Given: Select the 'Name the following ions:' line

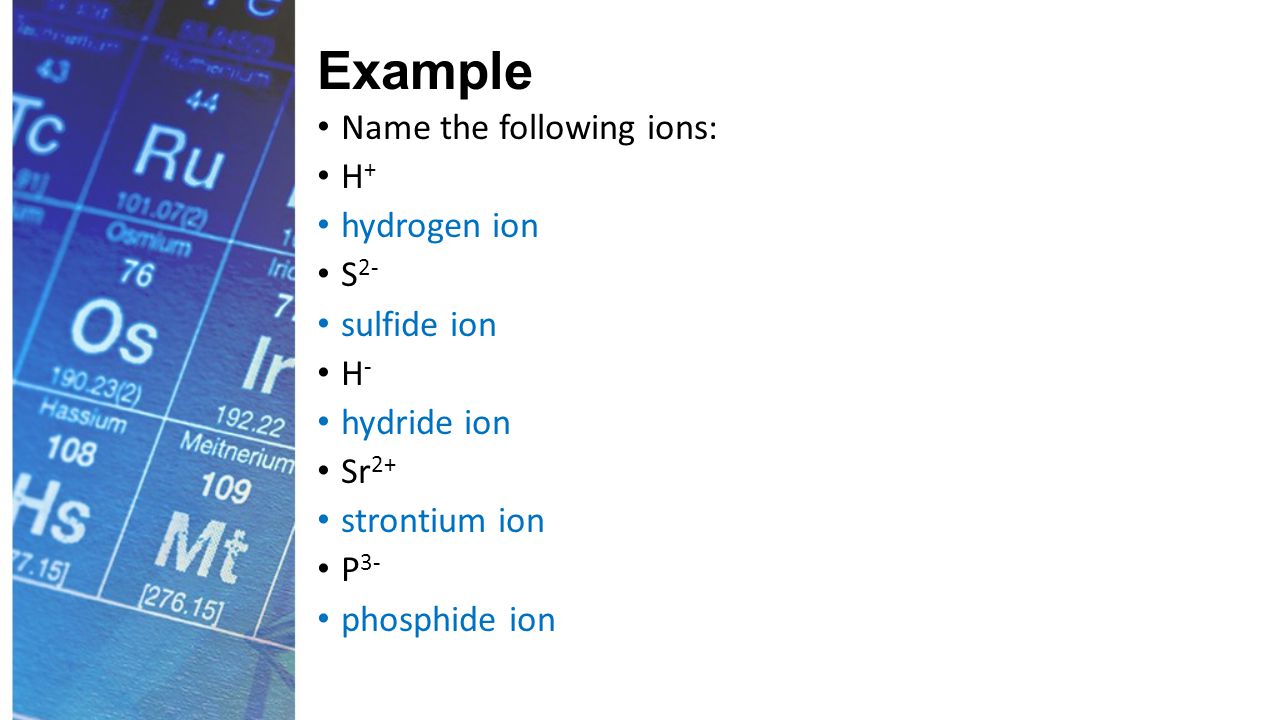Looking at the screenshot, I should coord(529,128).
